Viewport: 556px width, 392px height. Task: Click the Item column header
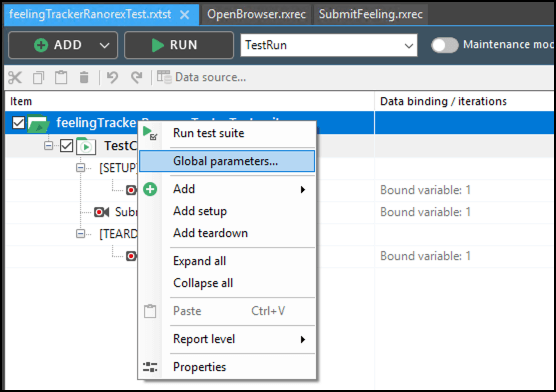(x=190, y=101)
